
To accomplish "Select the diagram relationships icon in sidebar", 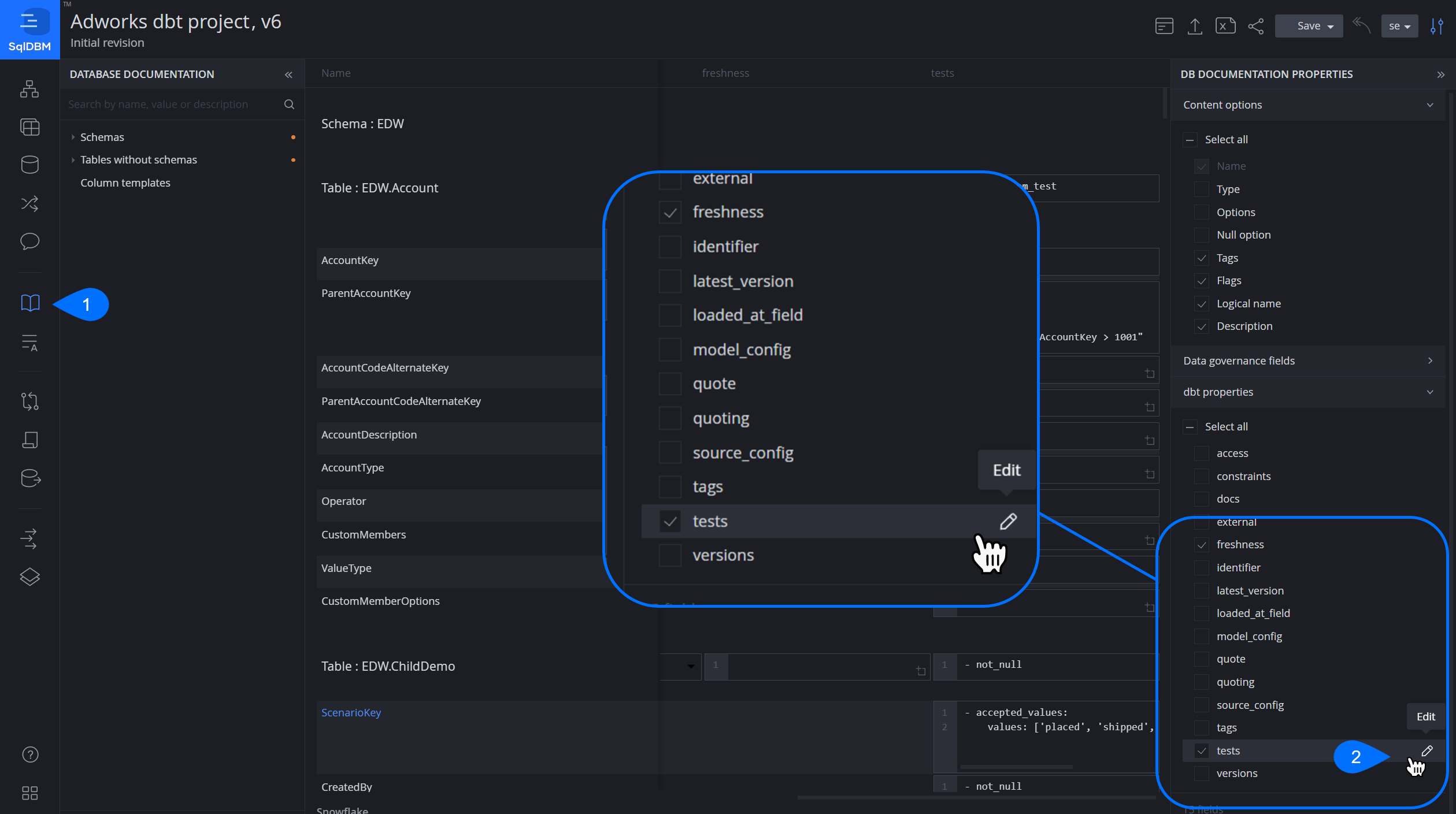I will tap(30, 203).
